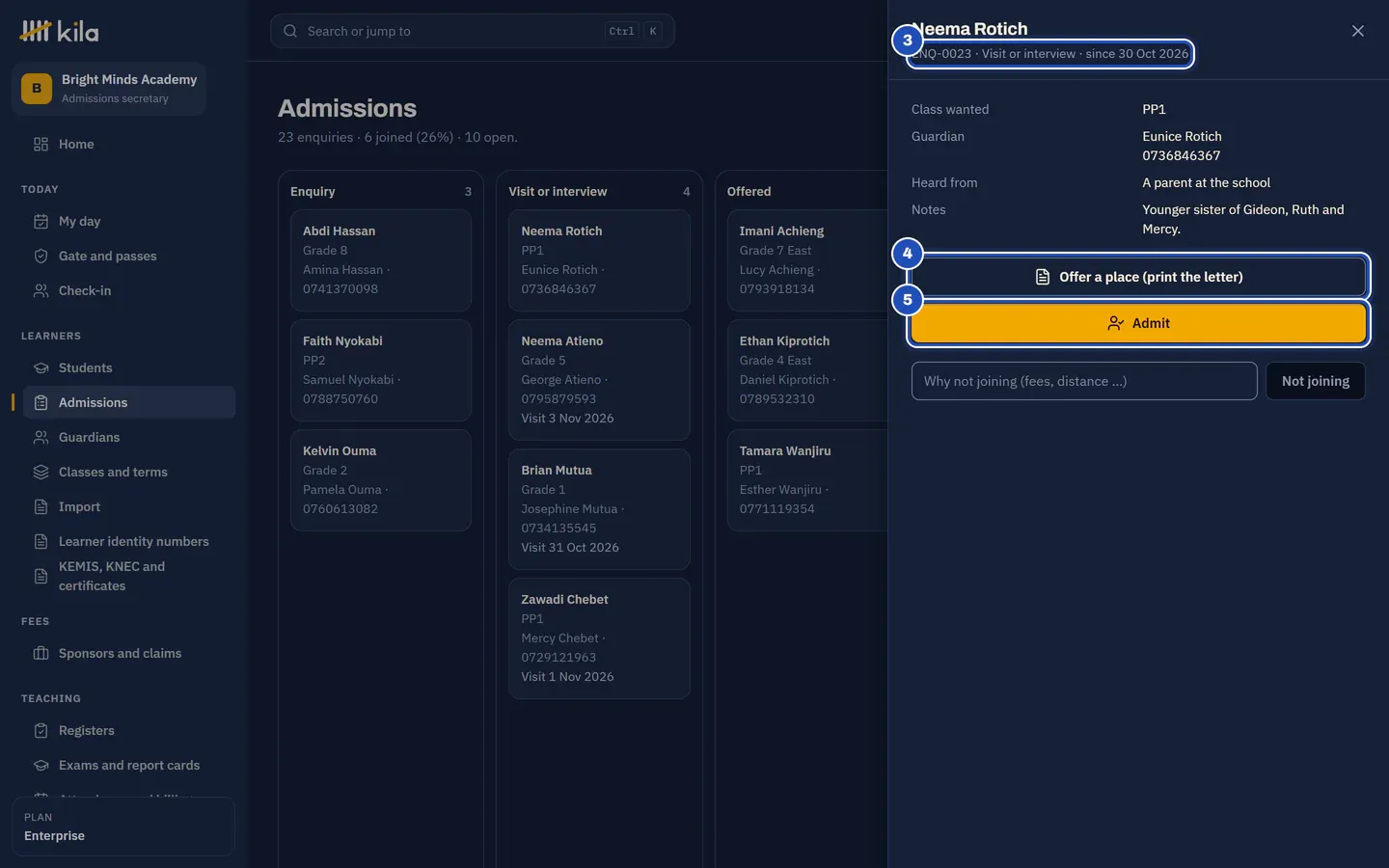The height and width of the screenshot is (868, 1389).
Task: Click the Exams and report cards icon
Action: (x=41, y=765)
